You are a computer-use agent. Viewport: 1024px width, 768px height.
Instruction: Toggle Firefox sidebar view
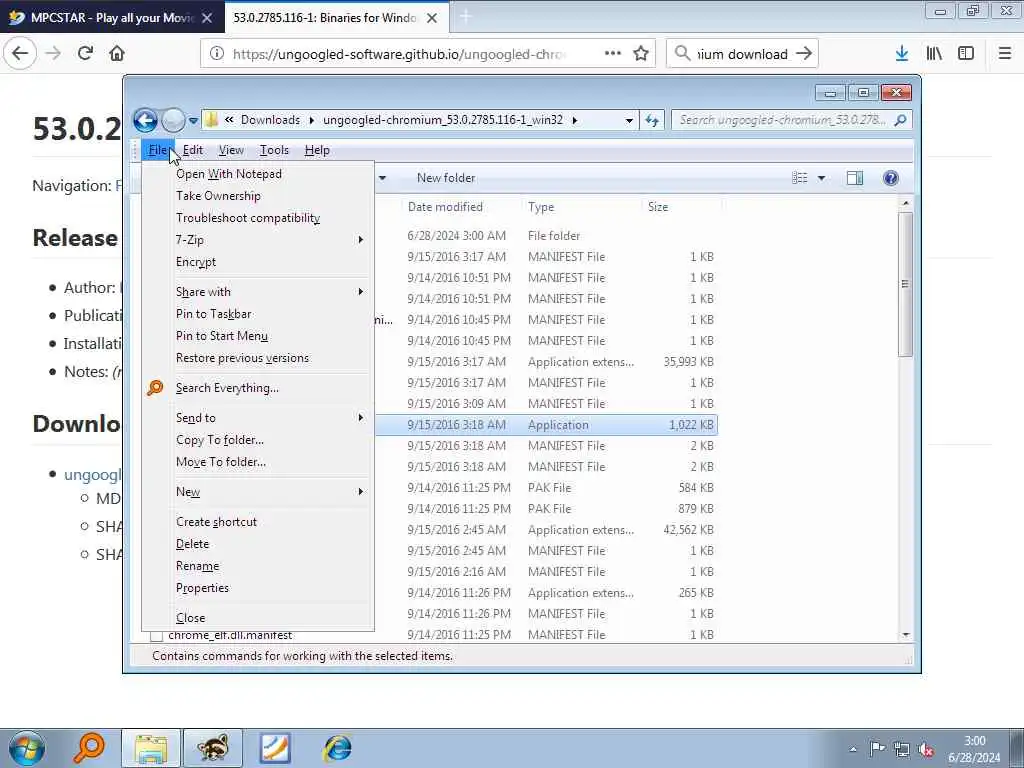pos(966,54)
